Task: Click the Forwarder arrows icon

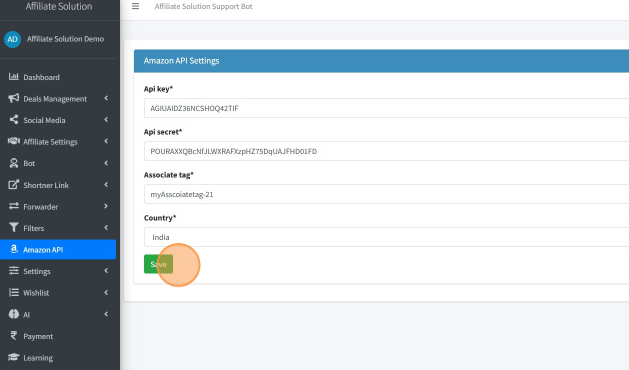Action: click(x=14, y=206)
